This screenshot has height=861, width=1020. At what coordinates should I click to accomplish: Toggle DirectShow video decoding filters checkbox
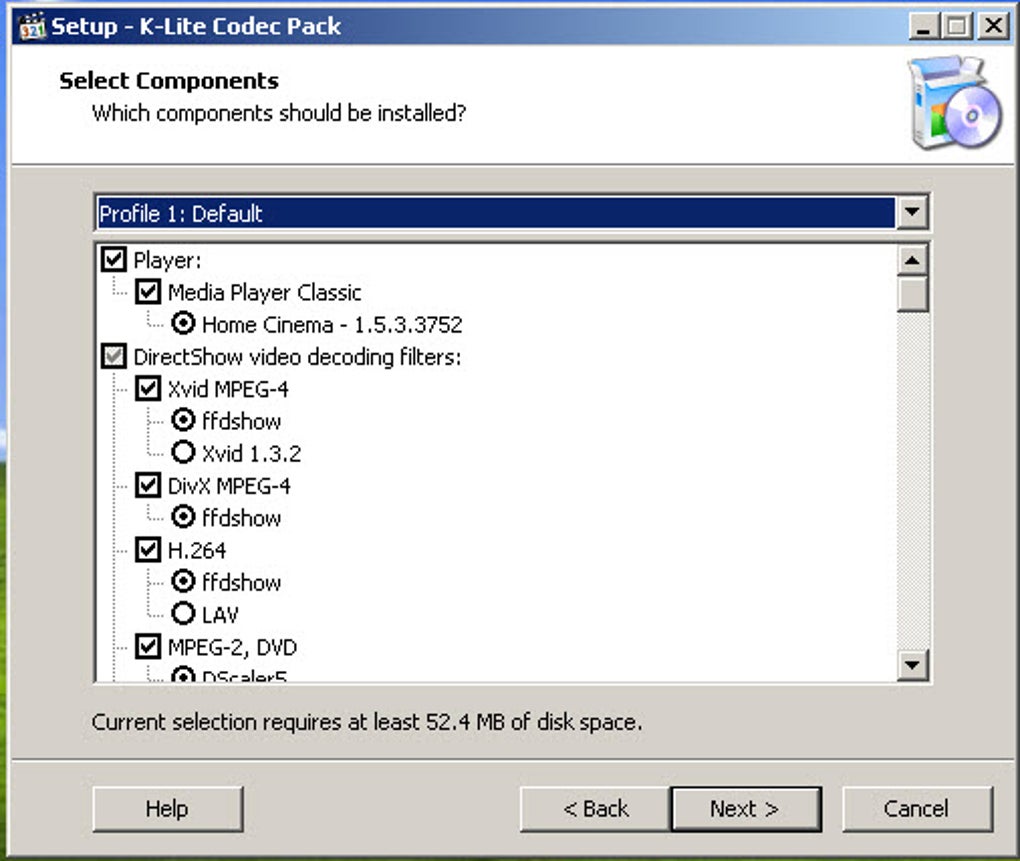(114, 356)
